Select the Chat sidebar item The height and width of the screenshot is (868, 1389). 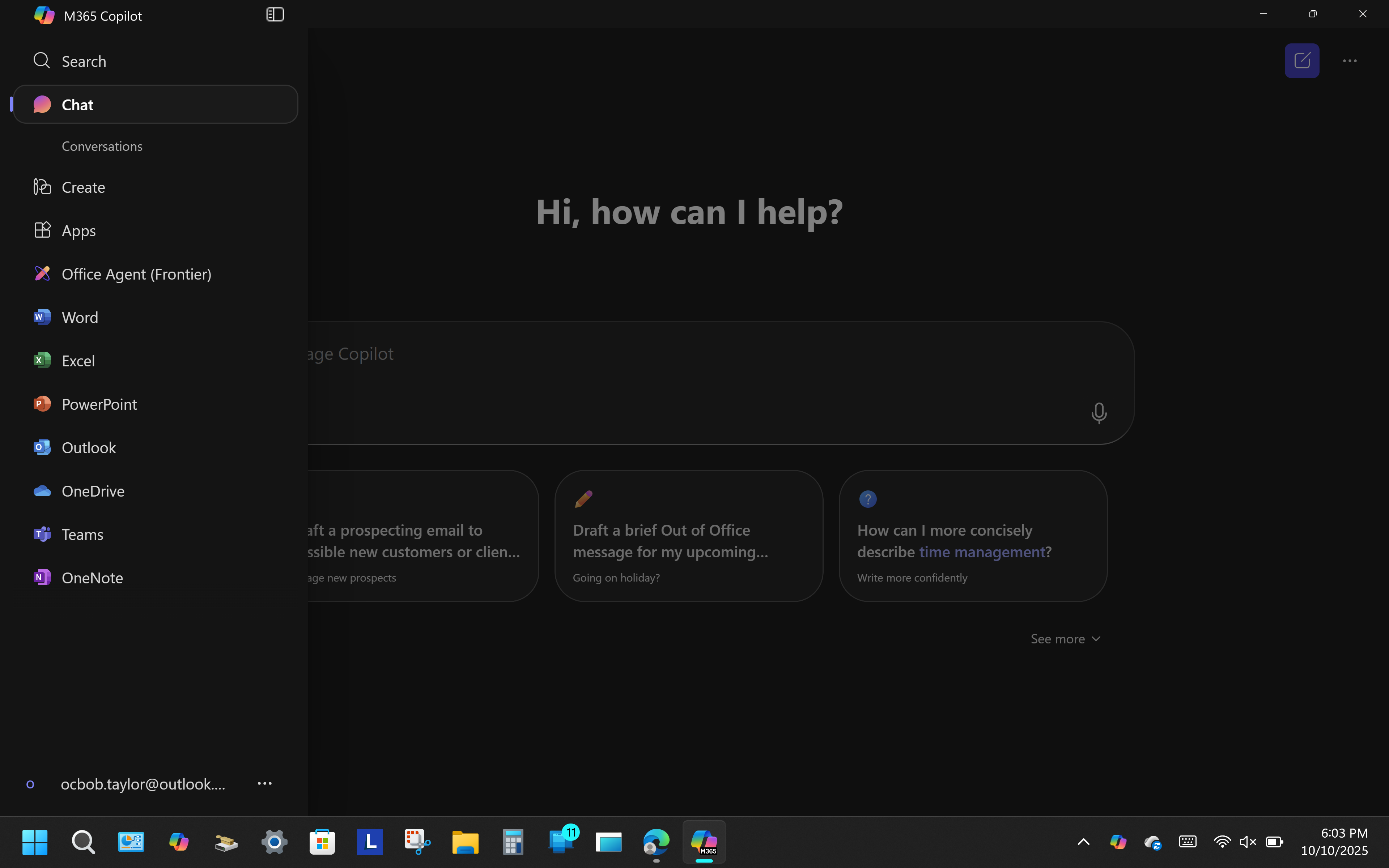point(155,105)
